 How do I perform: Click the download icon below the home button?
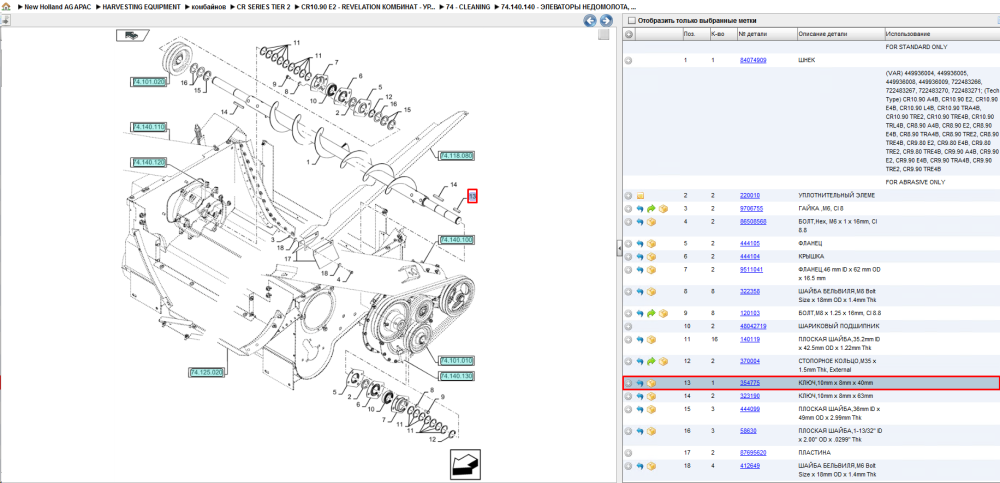[5, 20]
